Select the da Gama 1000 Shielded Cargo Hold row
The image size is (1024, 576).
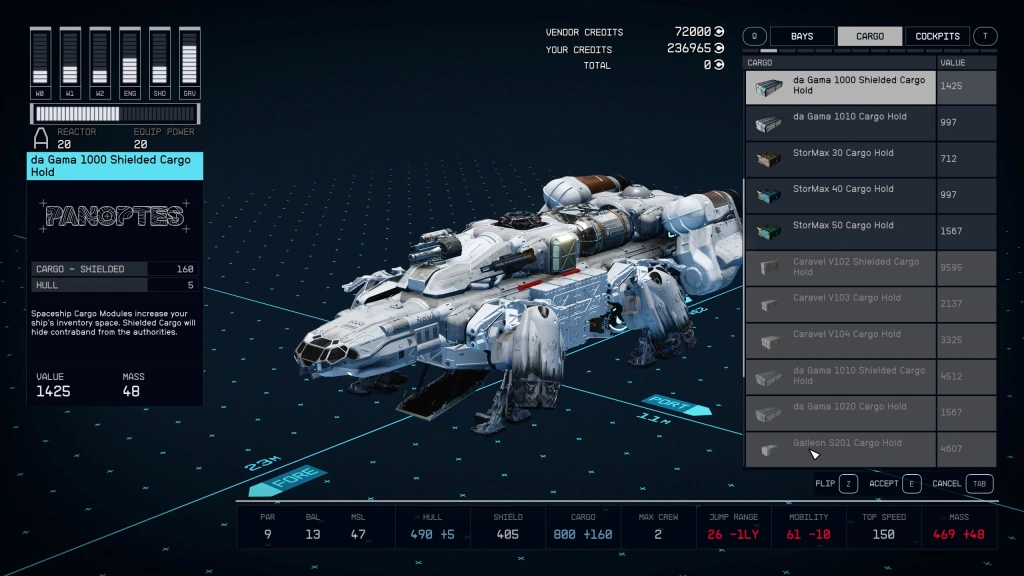point(871,87)
